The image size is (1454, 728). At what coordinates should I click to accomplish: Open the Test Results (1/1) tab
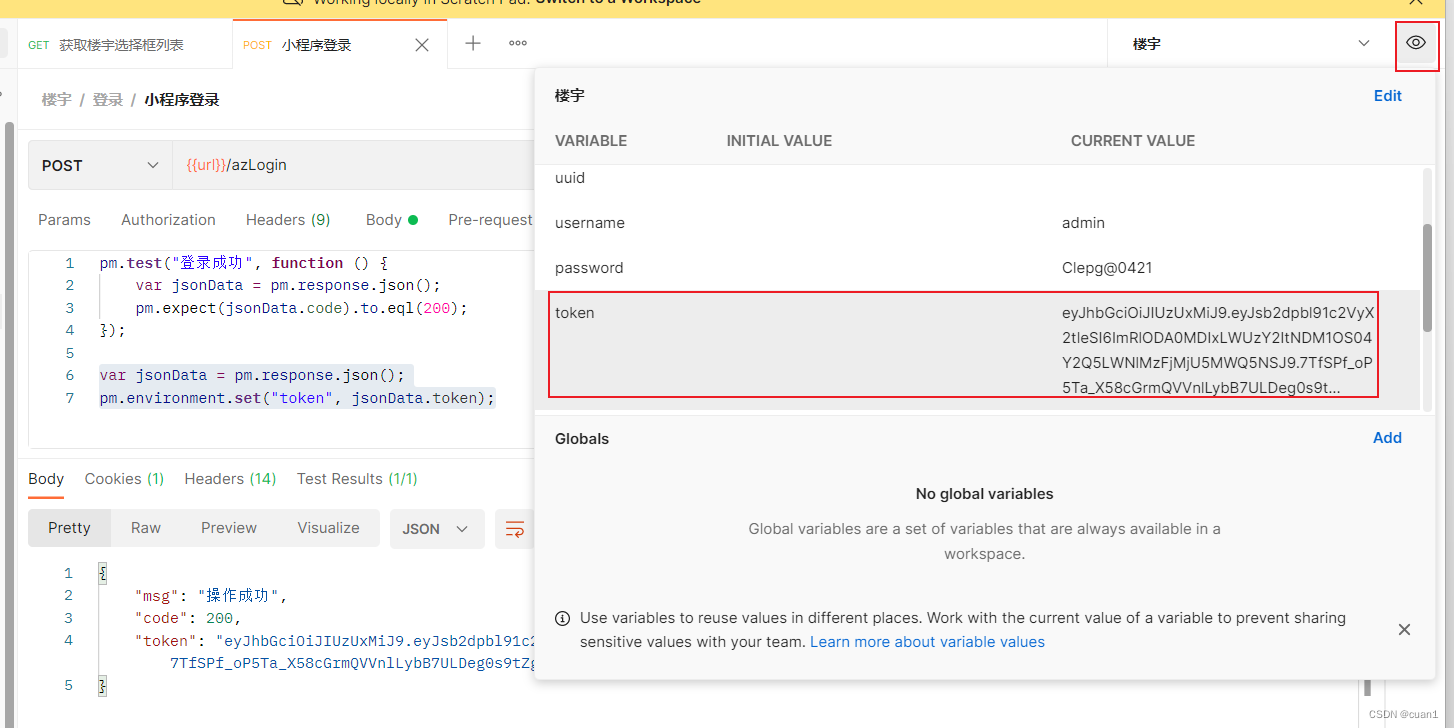click(357, 479)
